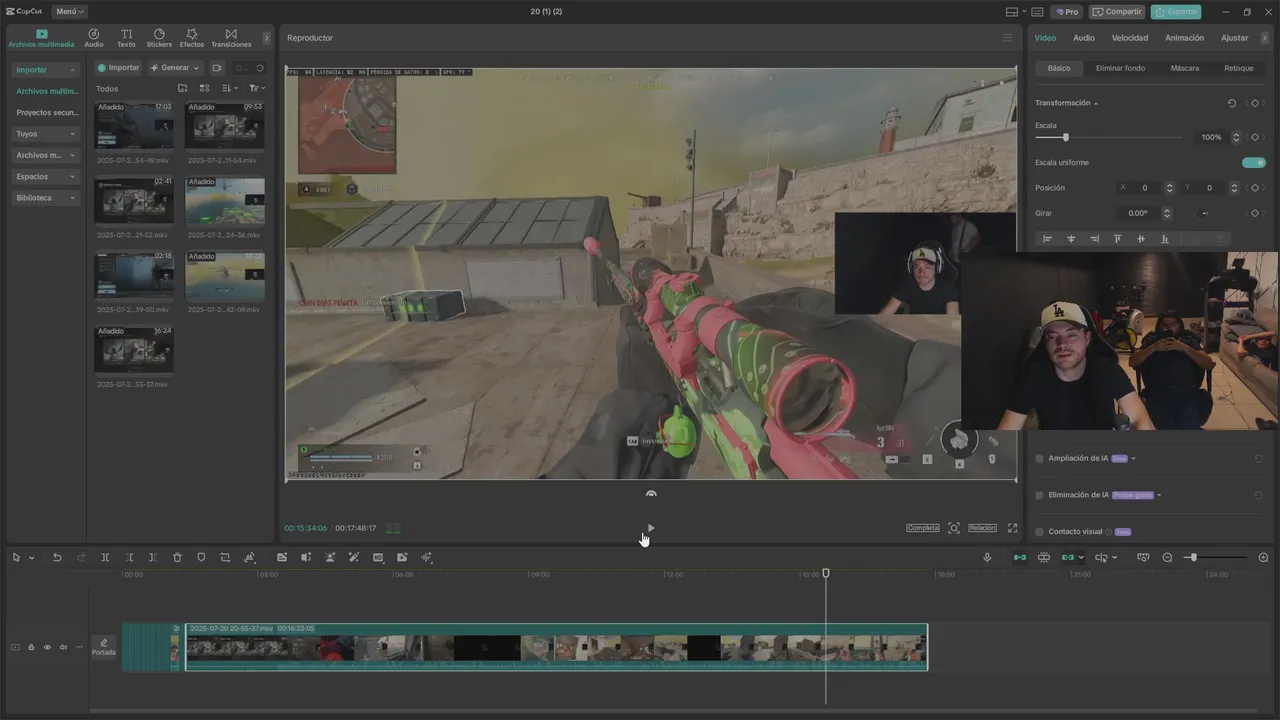Click the preview capture-frame icon

(954, 528)
